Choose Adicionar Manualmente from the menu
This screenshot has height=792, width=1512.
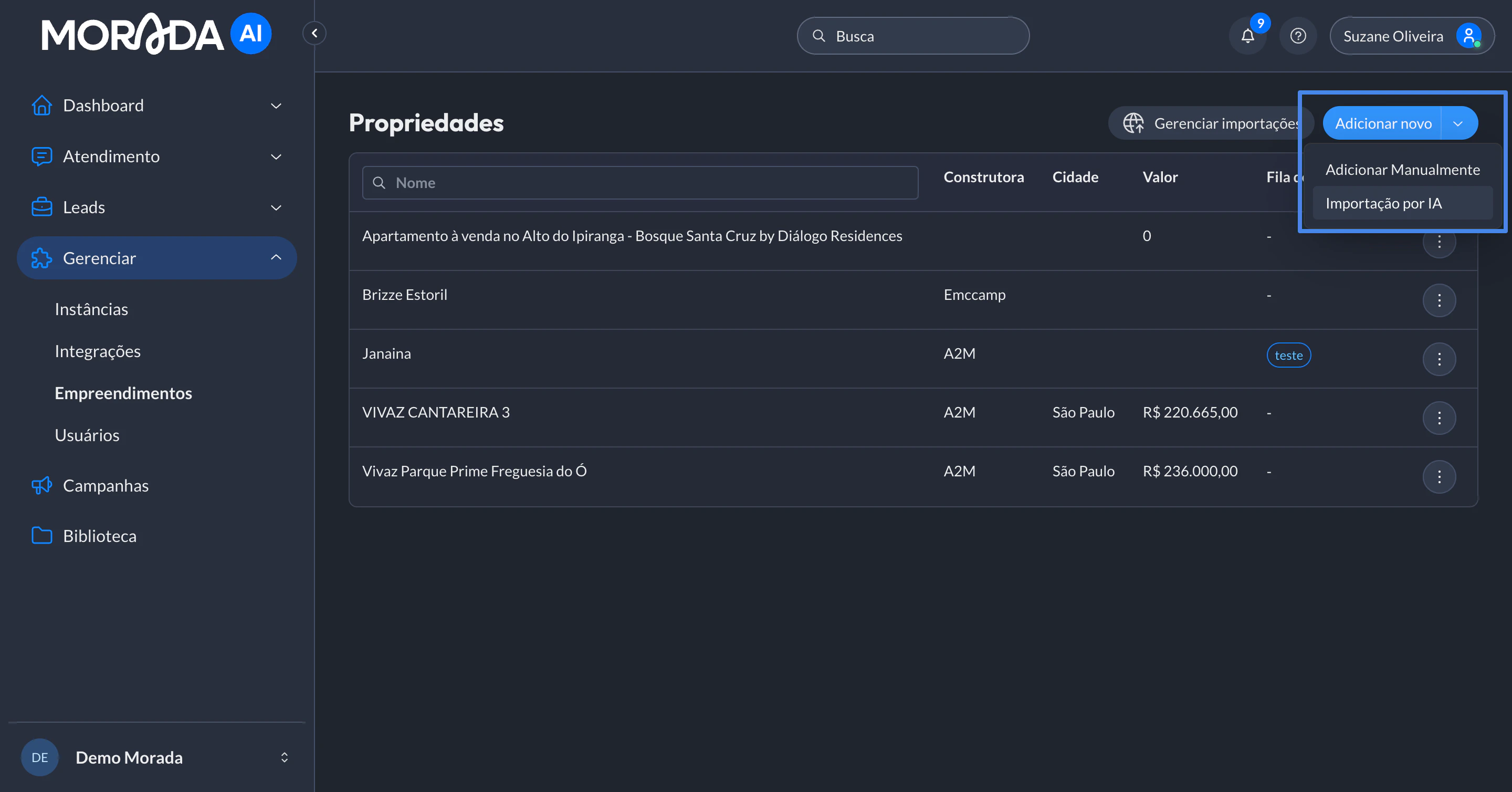[1402, 170]
